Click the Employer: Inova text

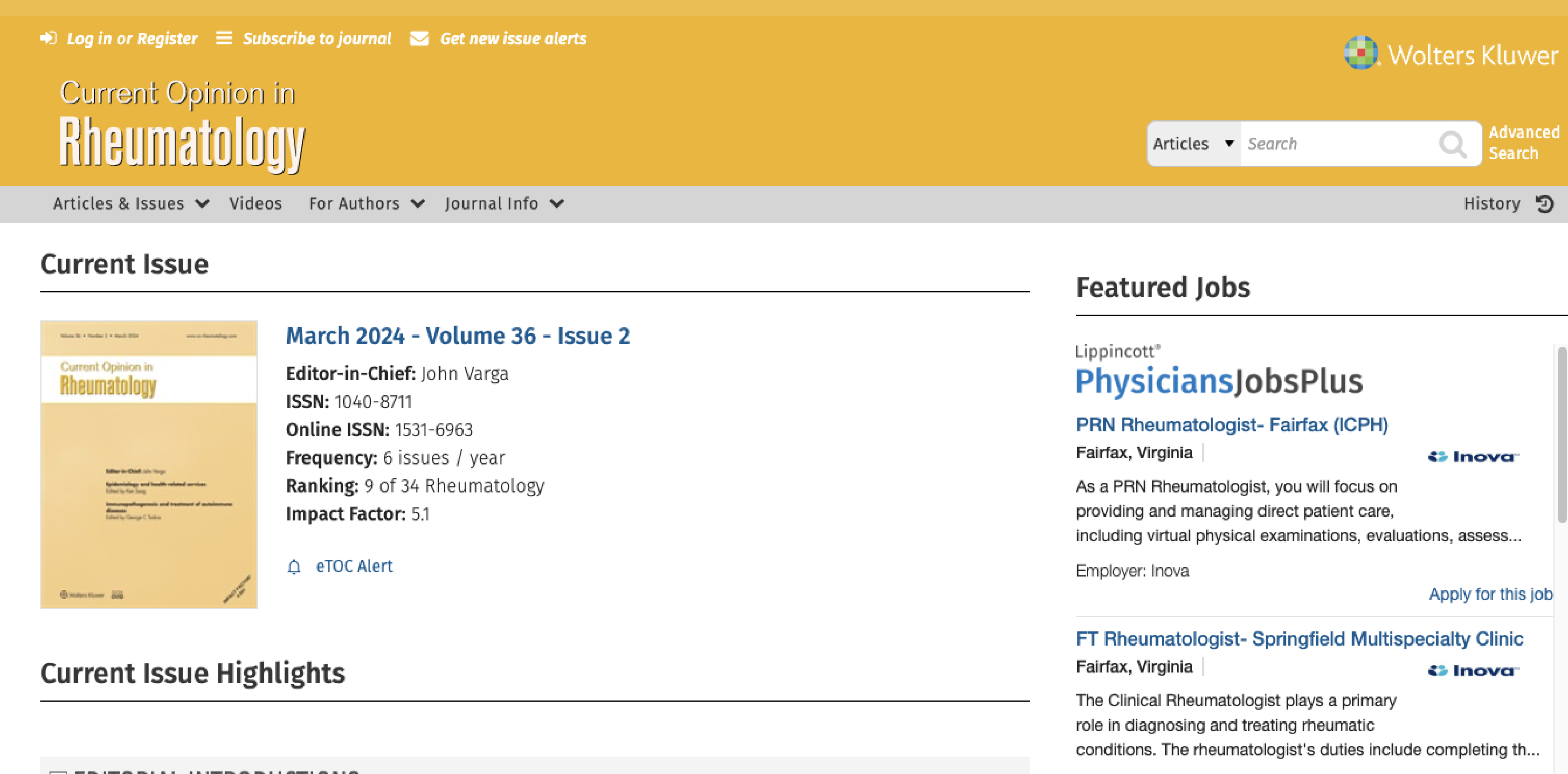[x=1132, y=571]
